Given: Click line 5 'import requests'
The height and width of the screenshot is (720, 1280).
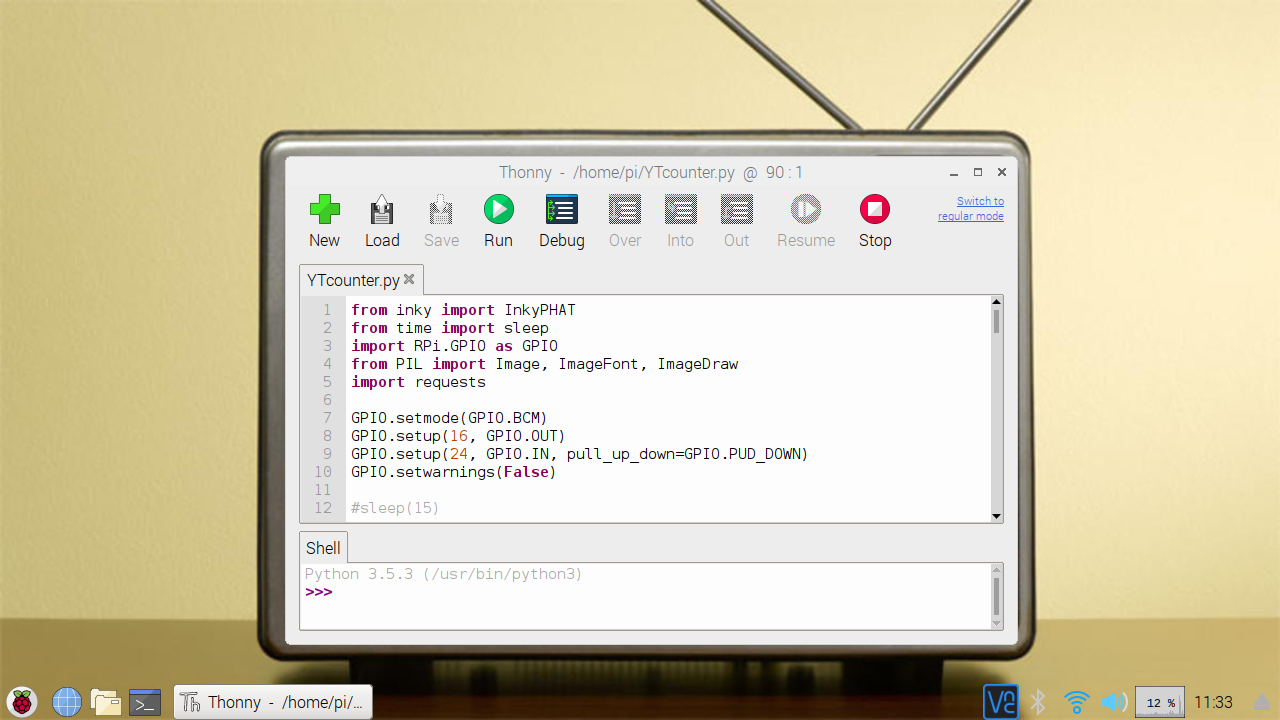Looking at the screenshot, I should point(418,382).
